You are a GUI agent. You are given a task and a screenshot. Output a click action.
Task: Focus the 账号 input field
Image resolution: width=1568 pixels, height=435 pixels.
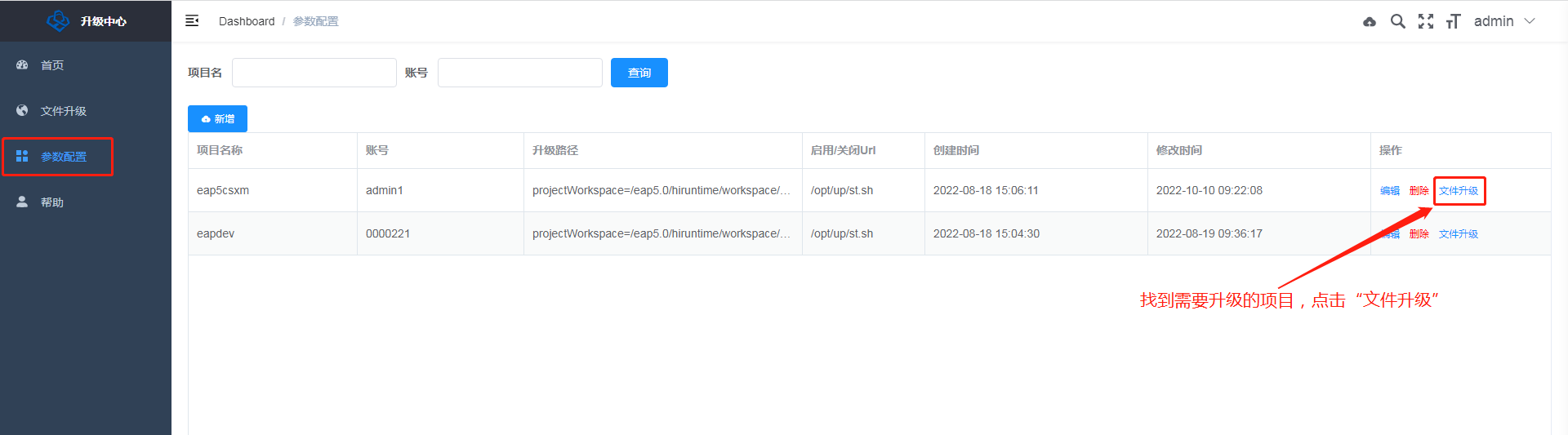[x=519, y=73]
